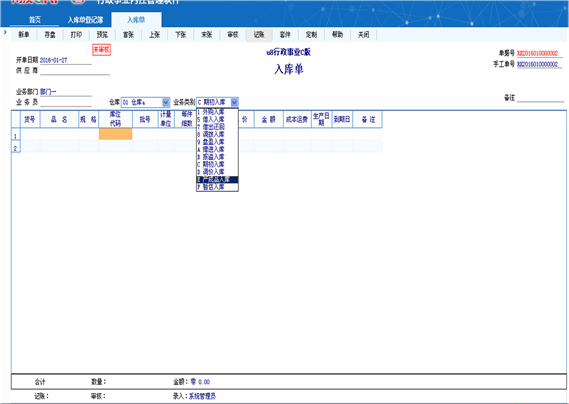Click the 业务部门 field showing 部门一
The image size is (569, 404).
(65, 92)
